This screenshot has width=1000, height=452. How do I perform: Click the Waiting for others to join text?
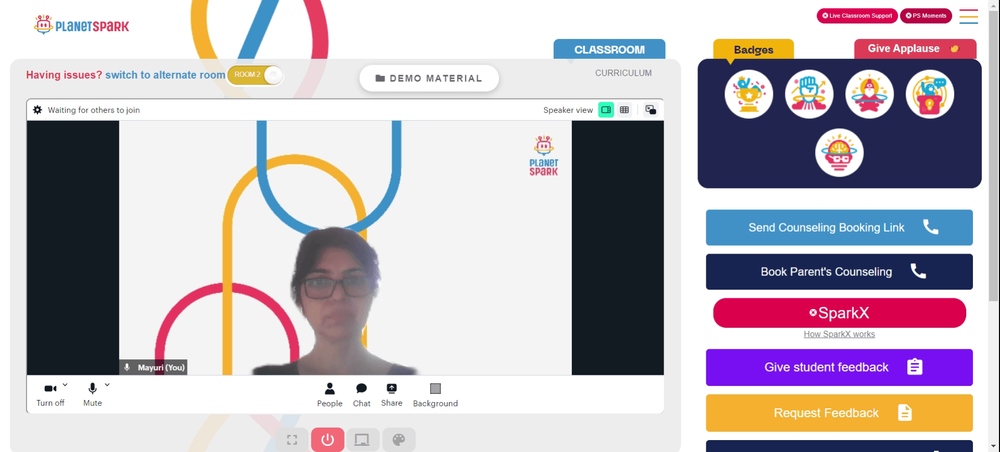pyautogui.click(x=94, y=110)
